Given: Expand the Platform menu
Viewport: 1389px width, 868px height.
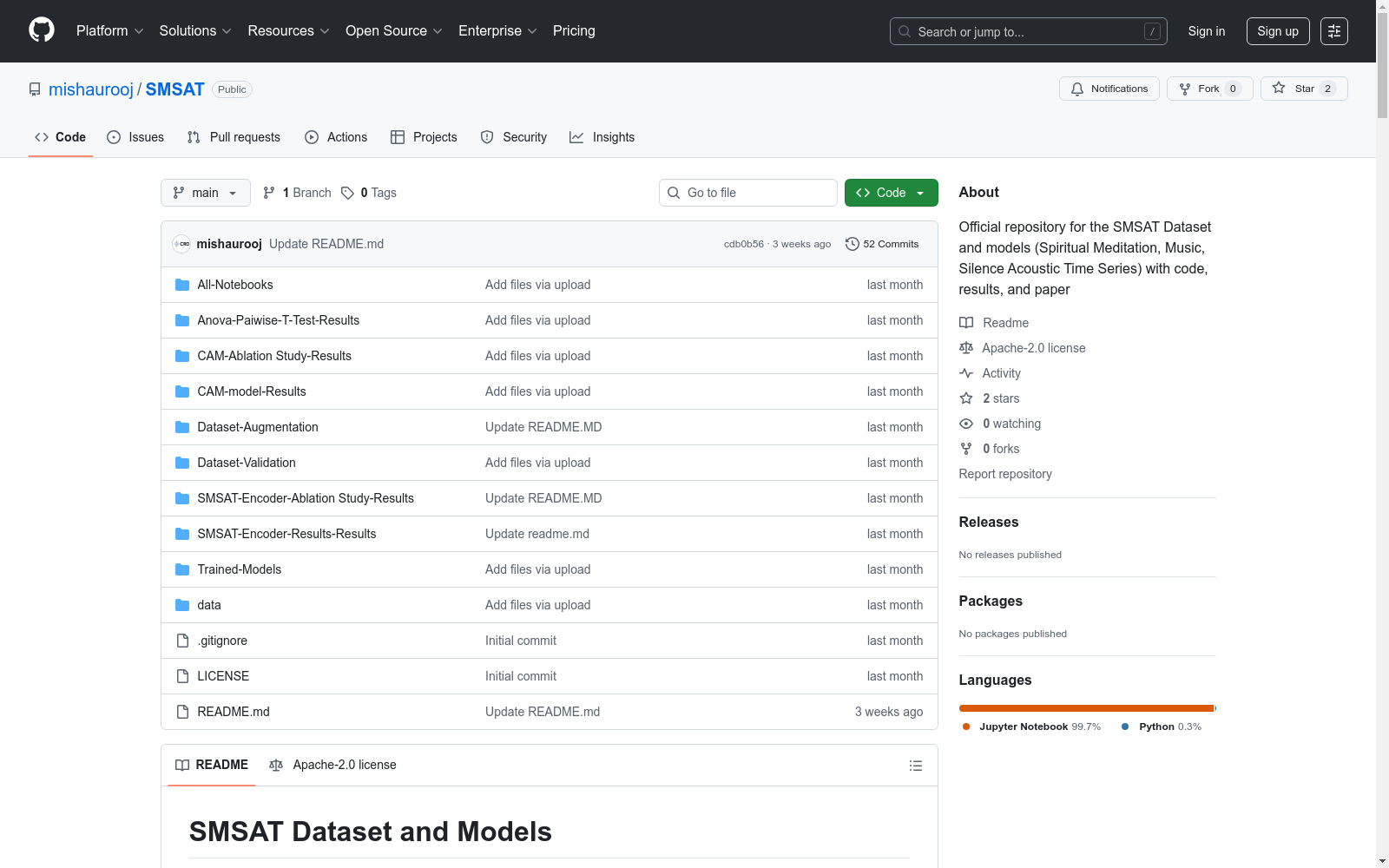Looking at the screenshot, I should point(109,30).
